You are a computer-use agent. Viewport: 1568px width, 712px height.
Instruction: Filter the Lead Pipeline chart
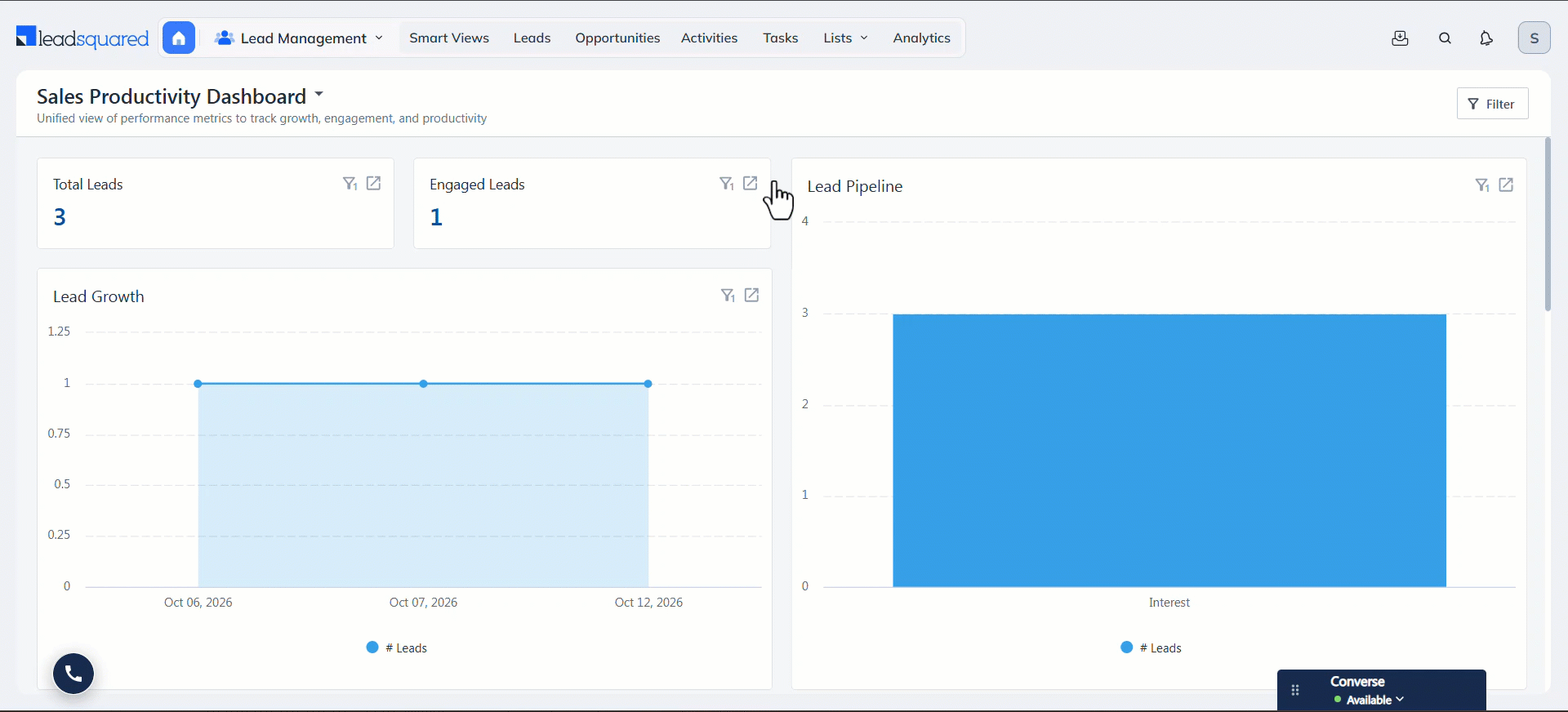pyautogui.click(x=1482, y=185)
